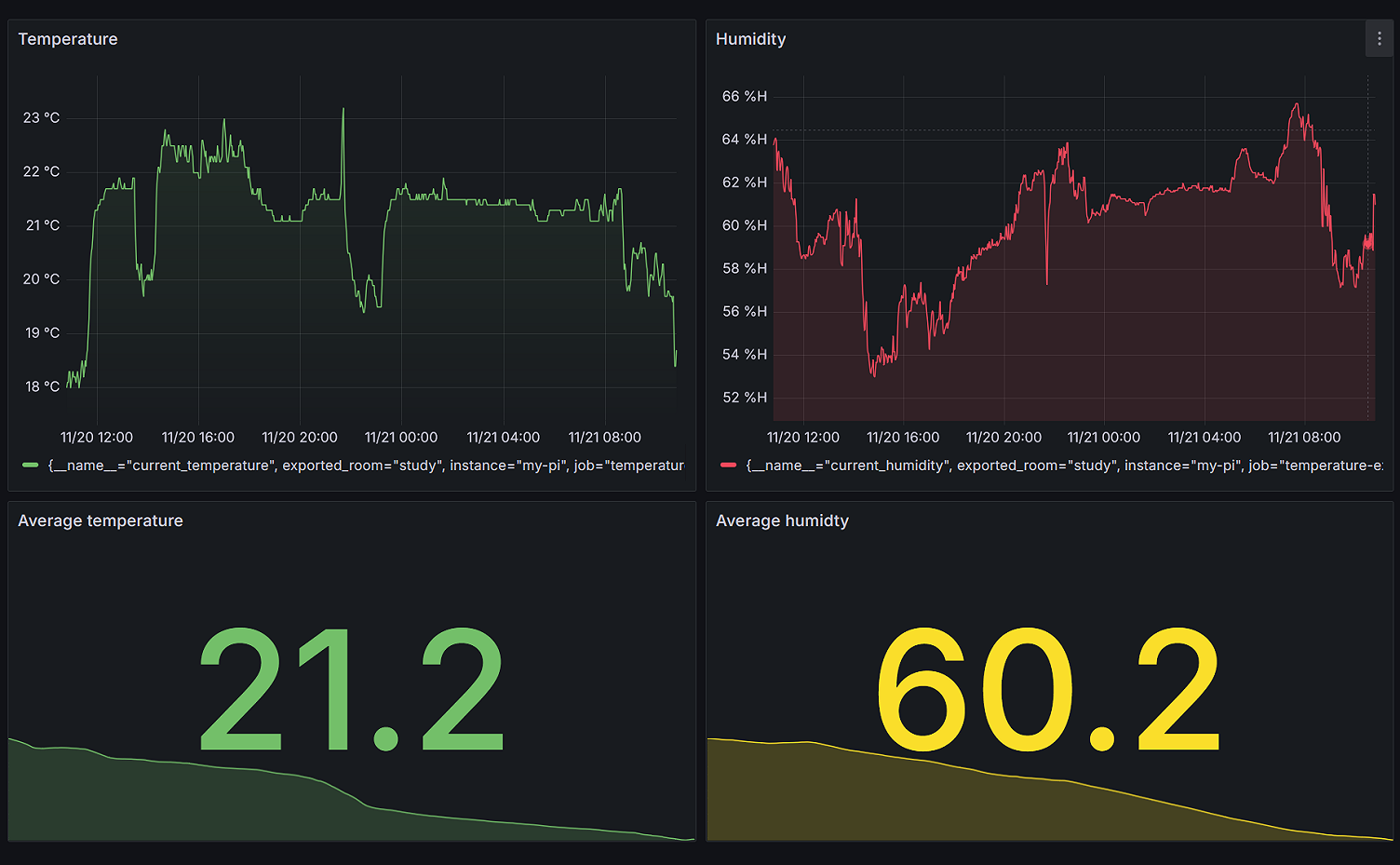Open the Temperature panel title dropdown
The image size is (1400, 865).
67,39
